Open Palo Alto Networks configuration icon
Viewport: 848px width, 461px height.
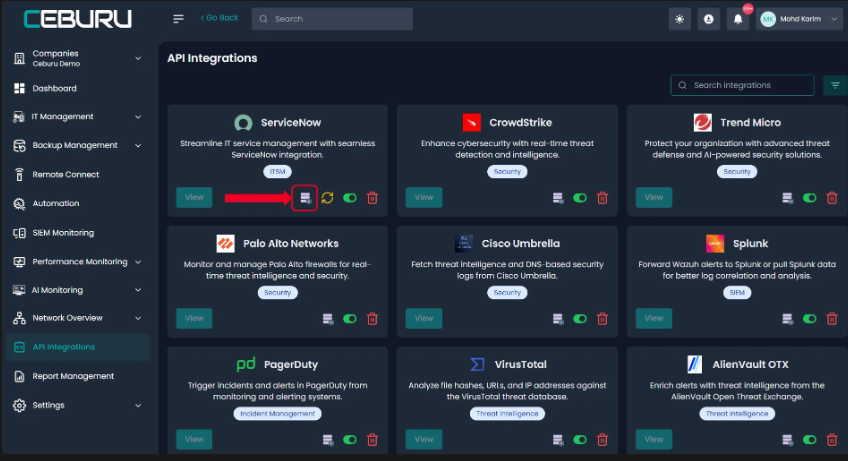328,319
